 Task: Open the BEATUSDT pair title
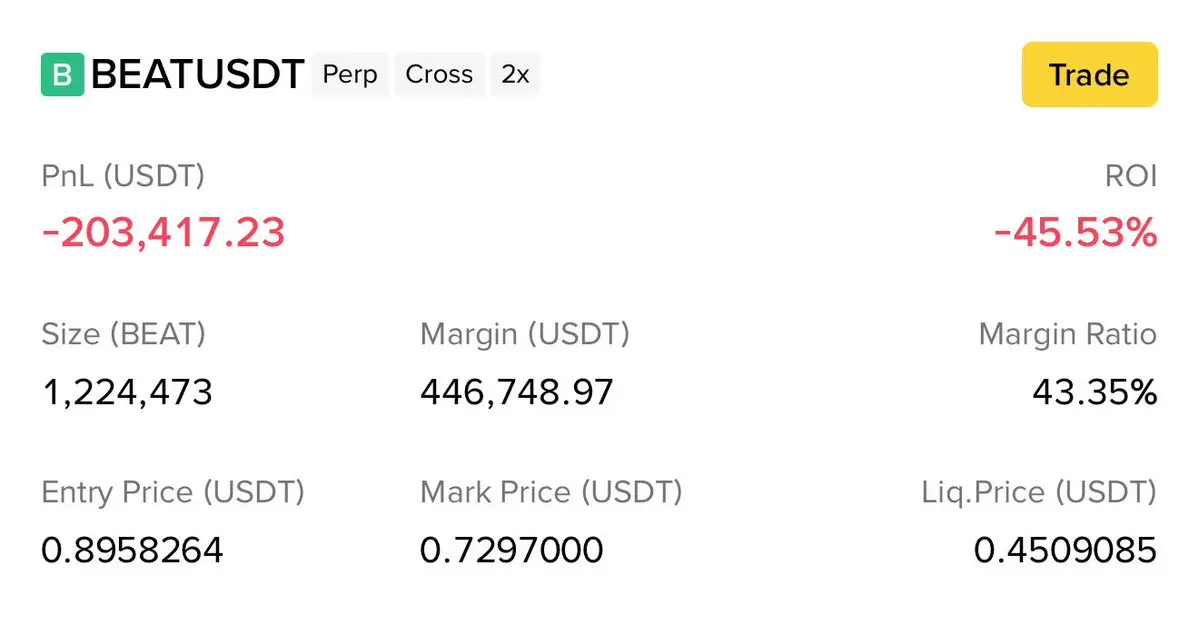[x=197, y=75]
